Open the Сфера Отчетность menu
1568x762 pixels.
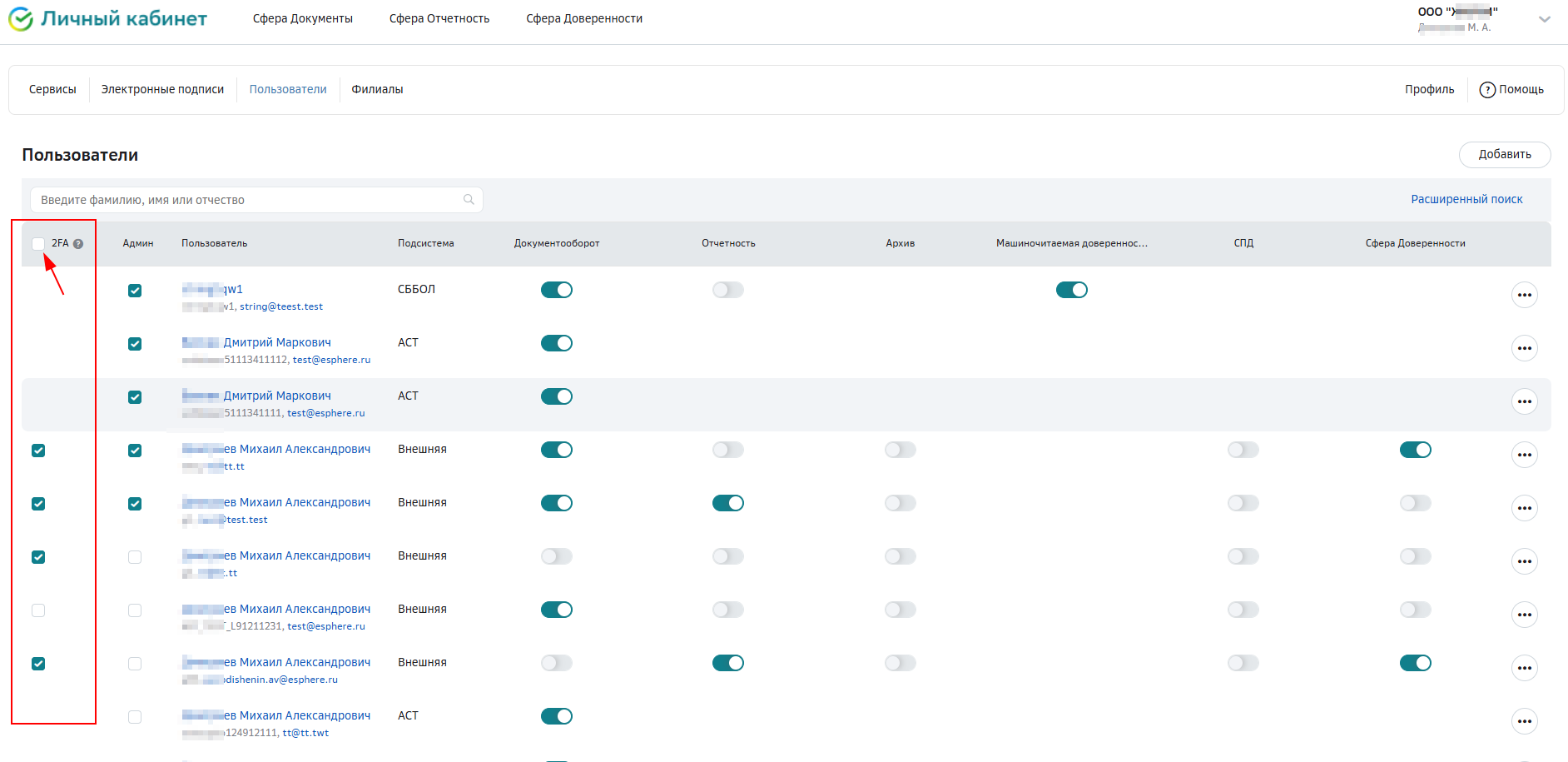(x=439, y=18)
